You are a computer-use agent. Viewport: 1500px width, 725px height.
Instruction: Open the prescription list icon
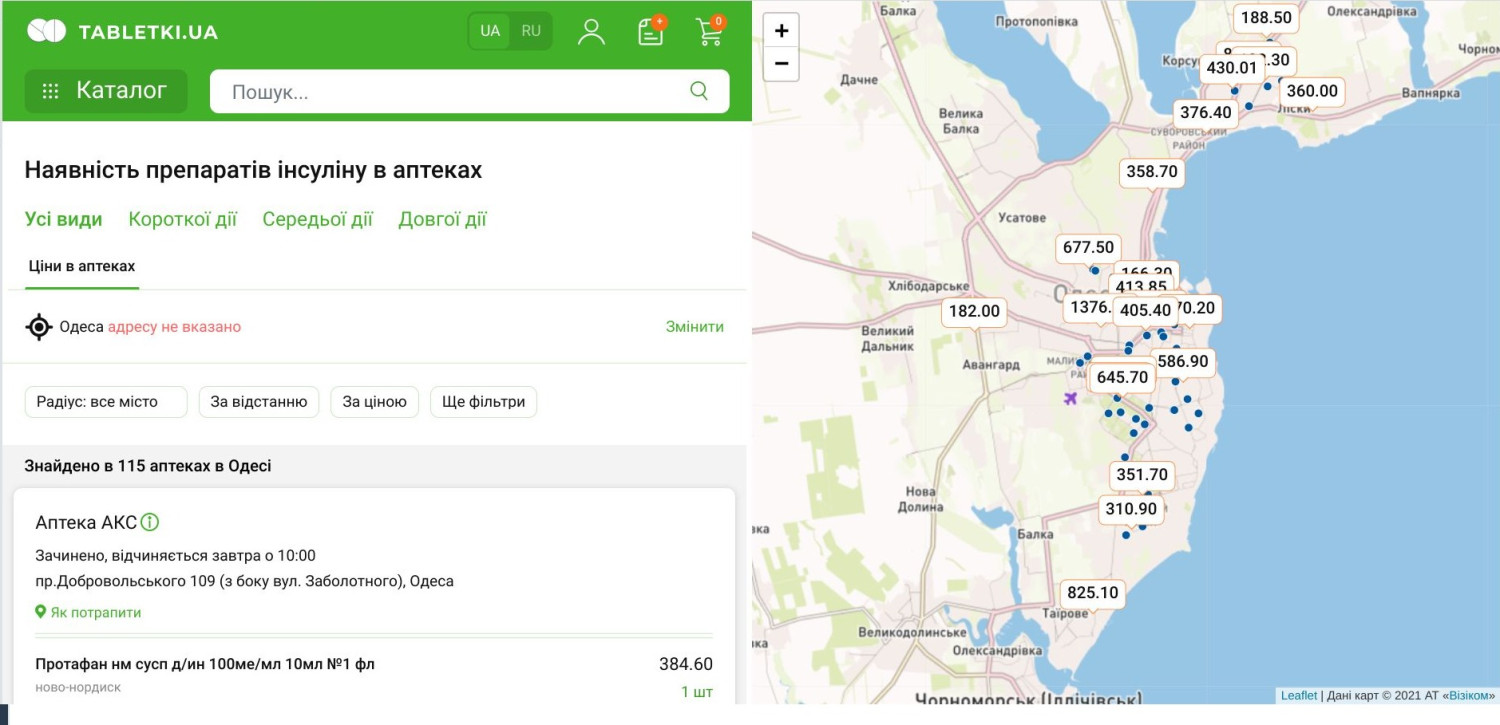coord(651,31)
